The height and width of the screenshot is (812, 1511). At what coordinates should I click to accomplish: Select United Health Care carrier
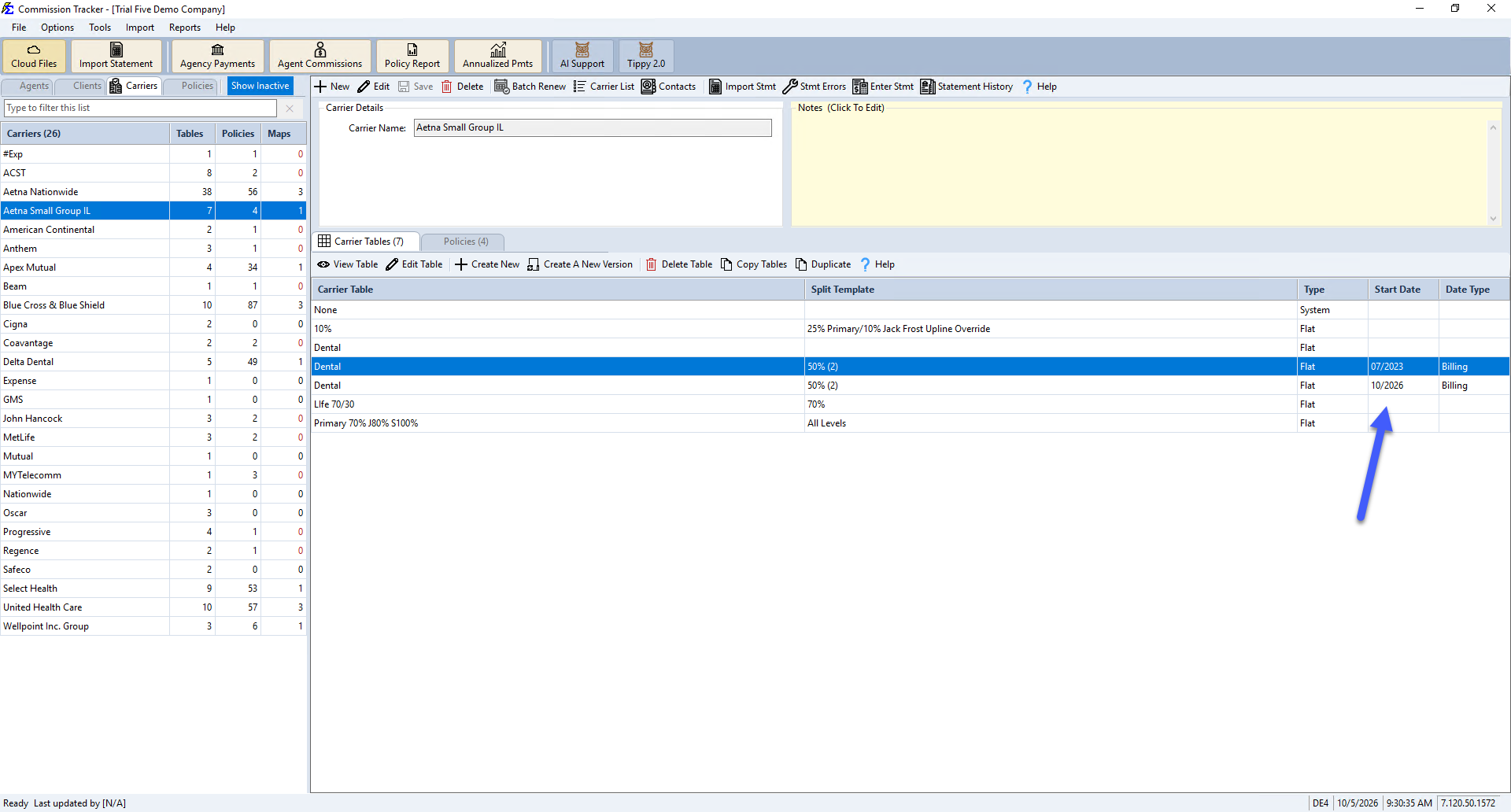153,607
